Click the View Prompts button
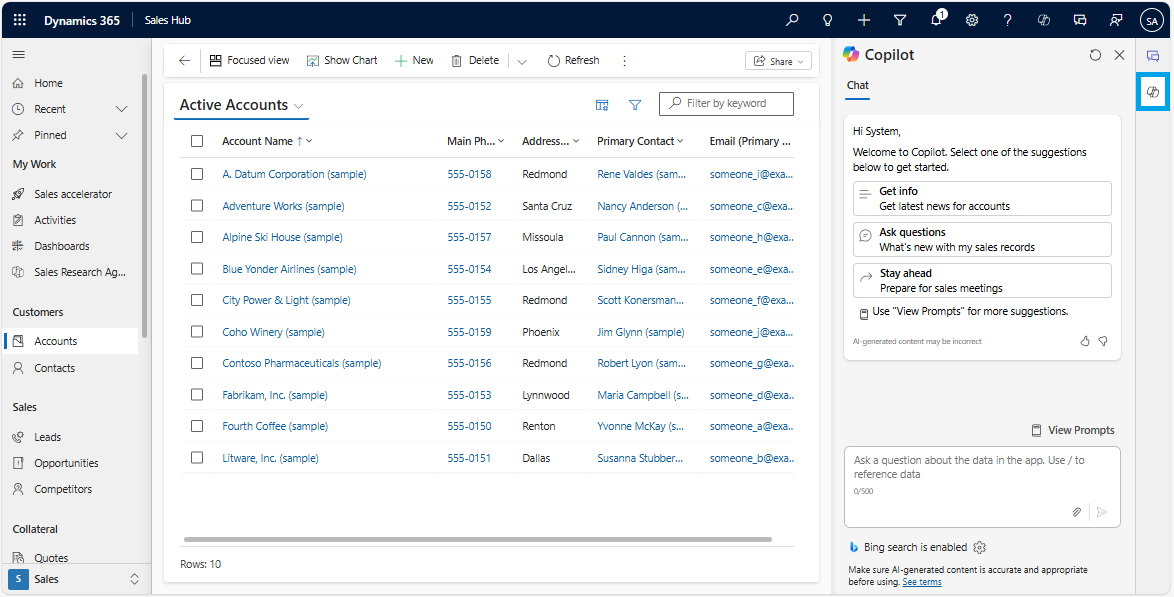 pos(1072,430)
